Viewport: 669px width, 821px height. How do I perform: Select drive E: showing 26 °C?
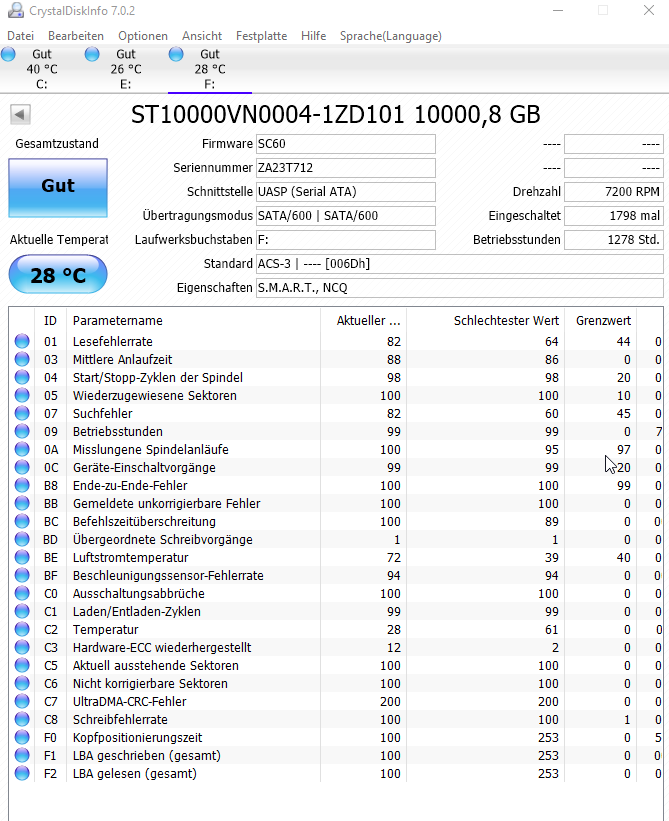pos(126,69)
